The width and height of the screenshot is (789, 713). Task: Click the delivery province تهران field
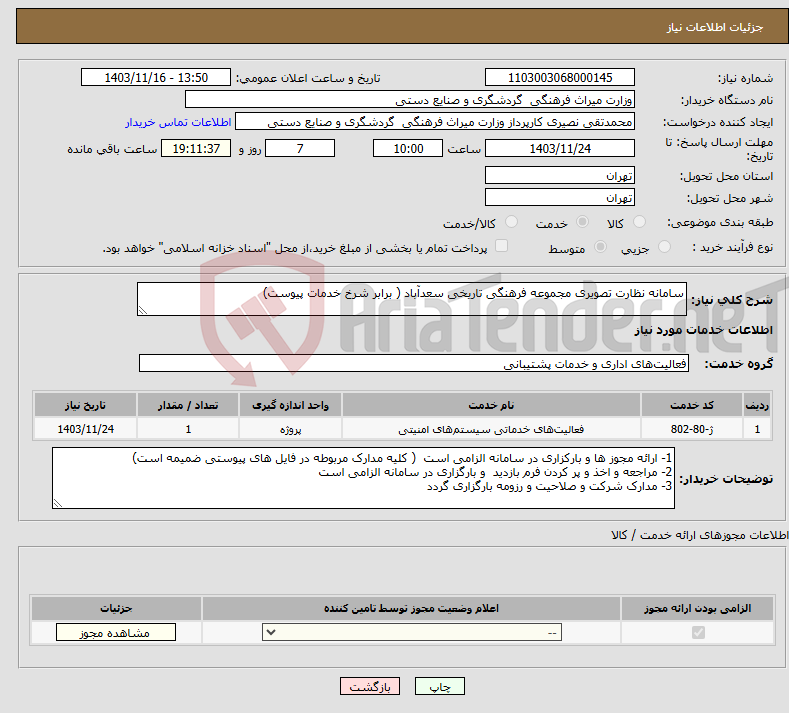pyautogui.click(x=560, y=175)
